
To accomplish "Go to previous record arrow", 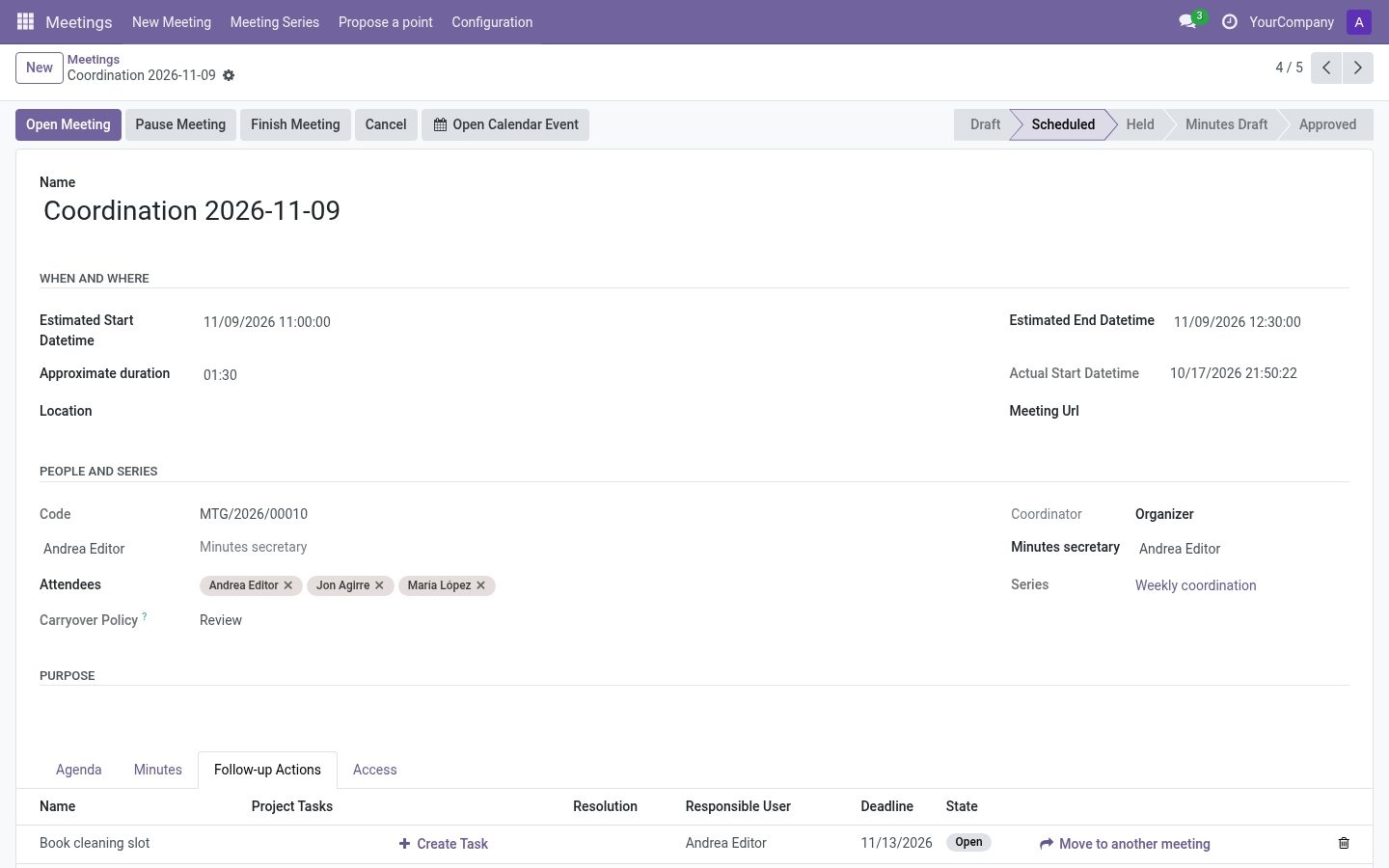I will coord(1326,68).
